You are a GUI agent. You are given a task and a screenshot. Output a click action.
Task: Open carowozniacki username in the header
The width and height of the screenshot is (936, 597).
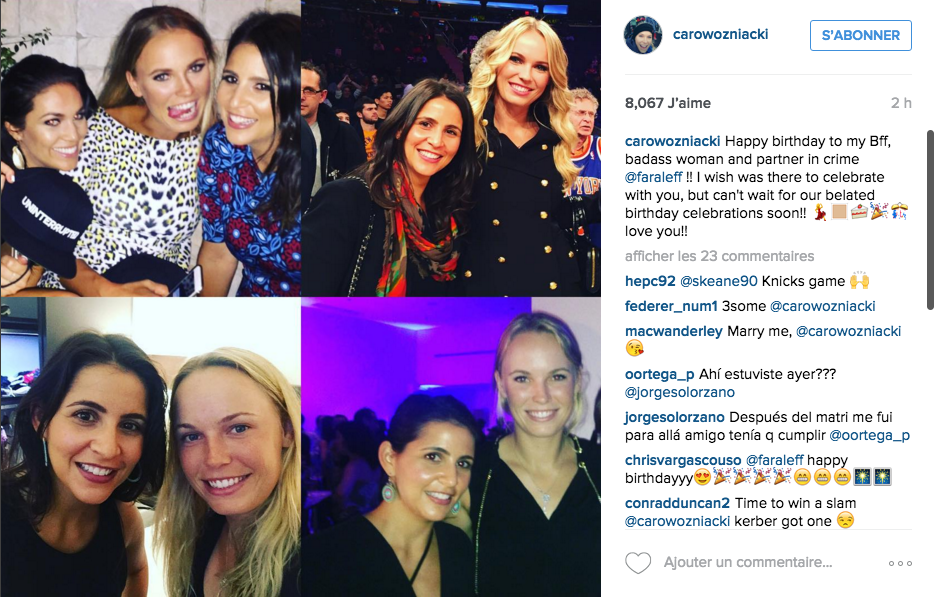720,35
